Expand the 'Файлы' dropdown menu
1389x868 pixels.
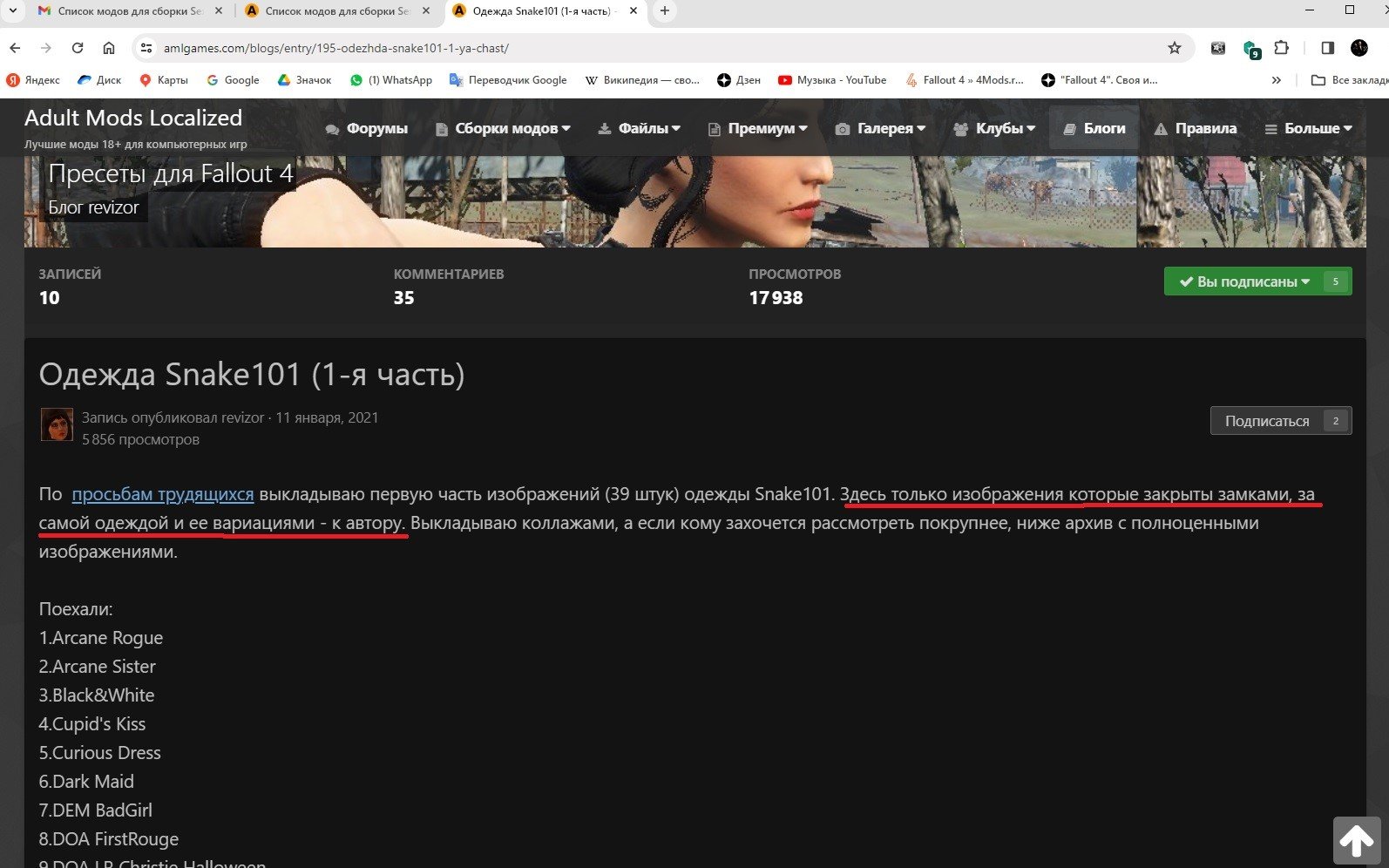click(639, 129)
